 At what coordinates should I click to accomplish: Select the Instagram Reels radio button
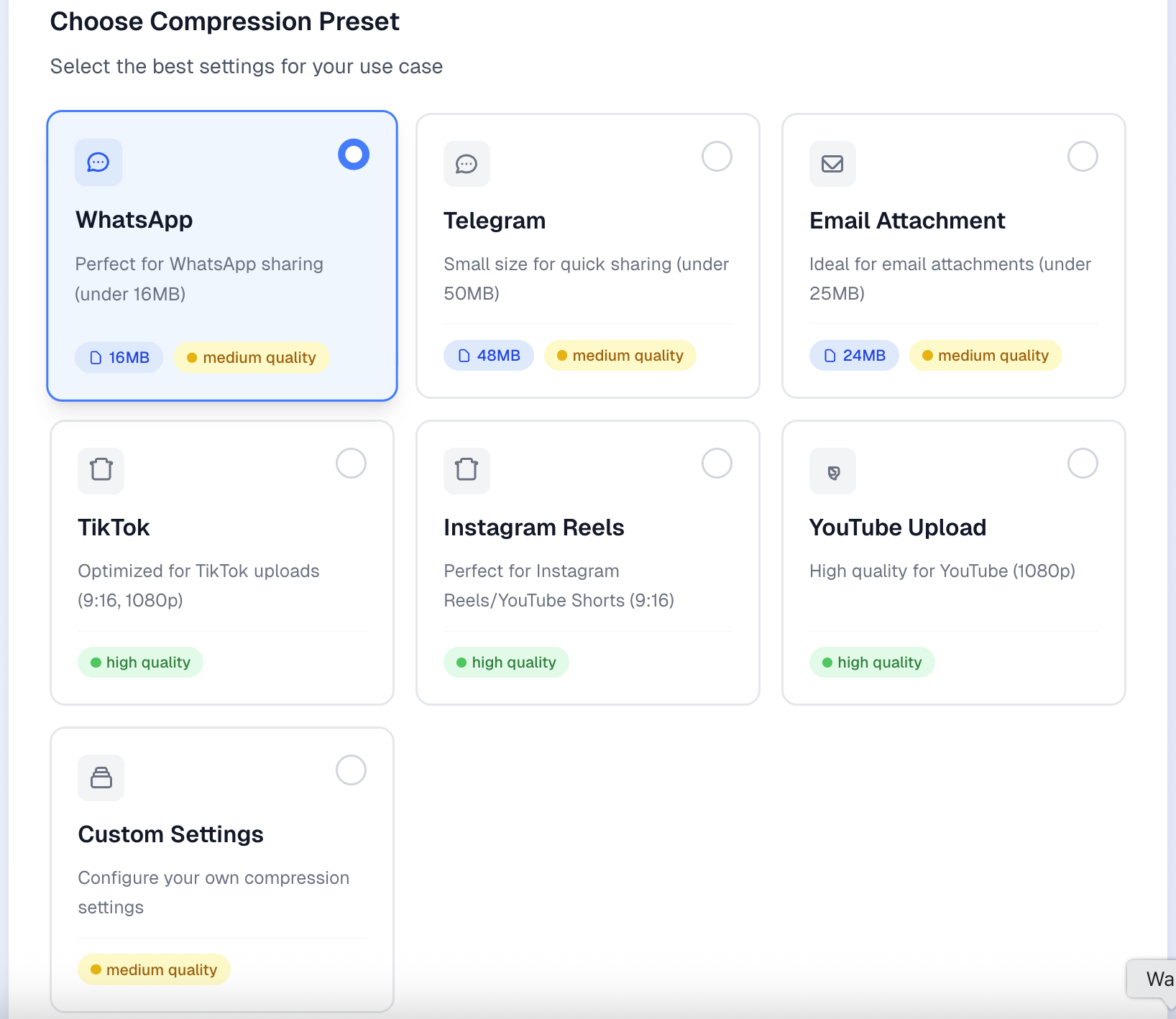pyautogui.click(x=717, y=463)
